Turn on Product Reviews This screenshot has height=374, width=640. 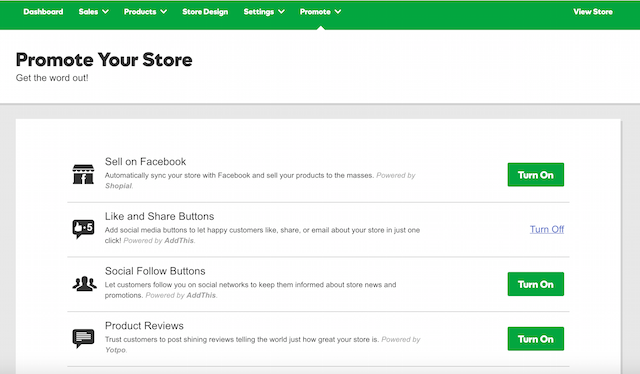pyautogui.click(x=536, y=339)
